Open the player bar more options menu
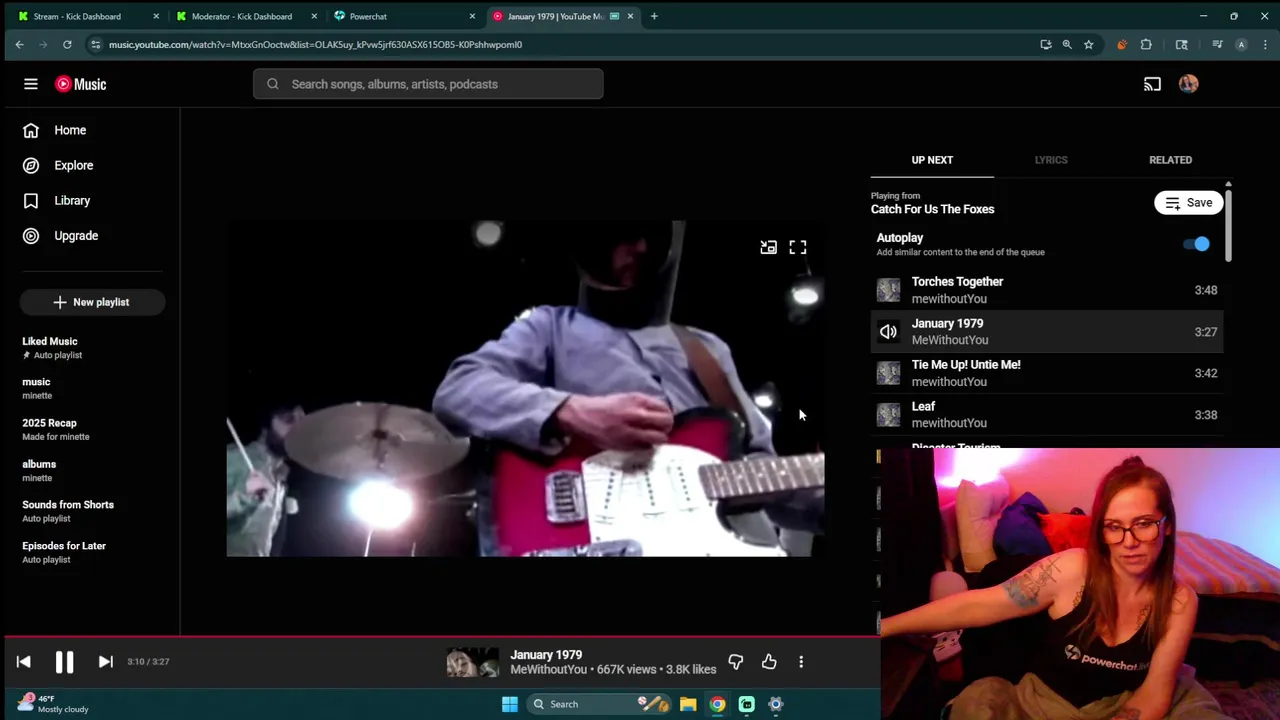This screenshot has width=1280, height=720. point(801,662)
